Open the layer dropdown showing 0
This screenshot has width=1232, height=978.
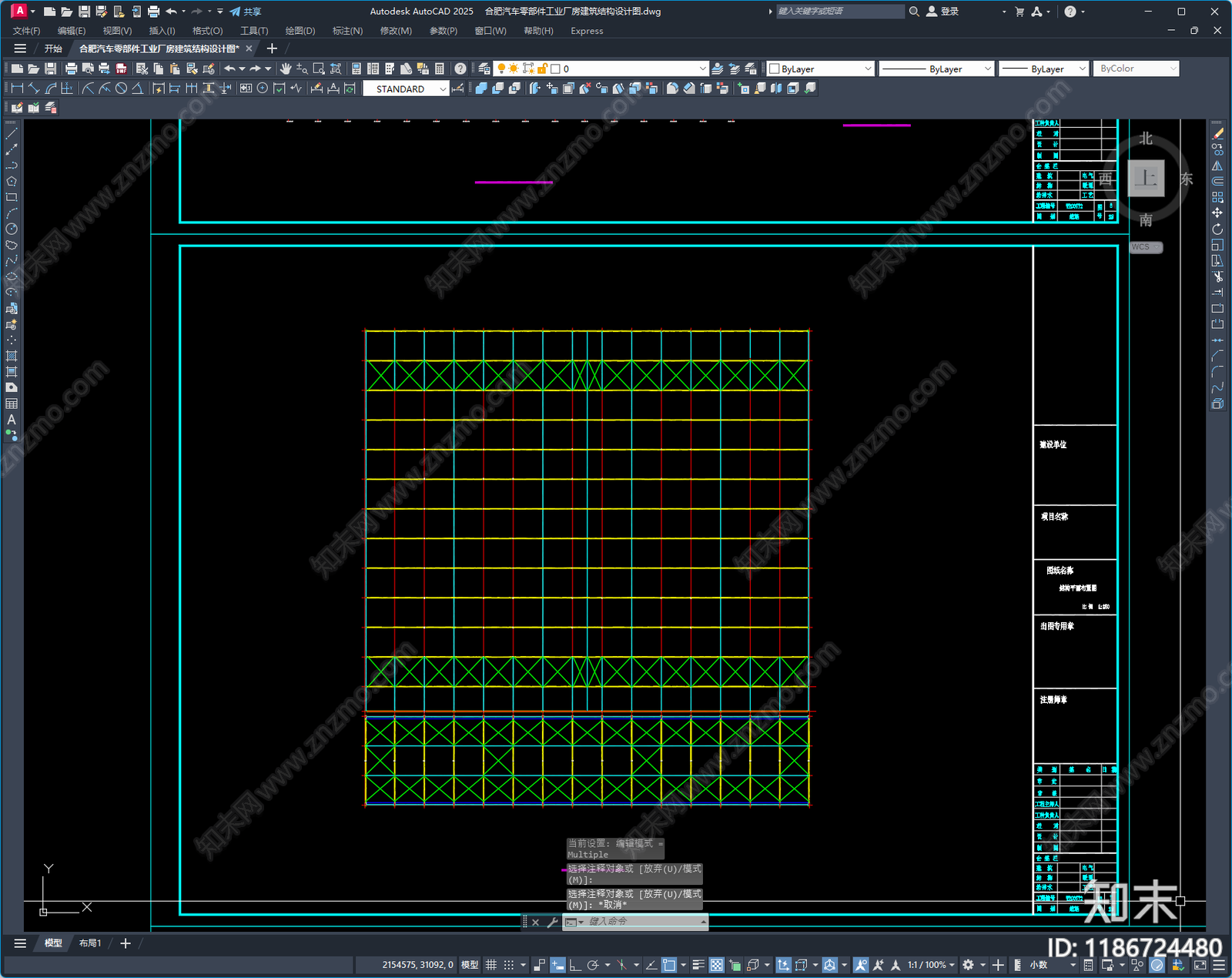[601, 69]
